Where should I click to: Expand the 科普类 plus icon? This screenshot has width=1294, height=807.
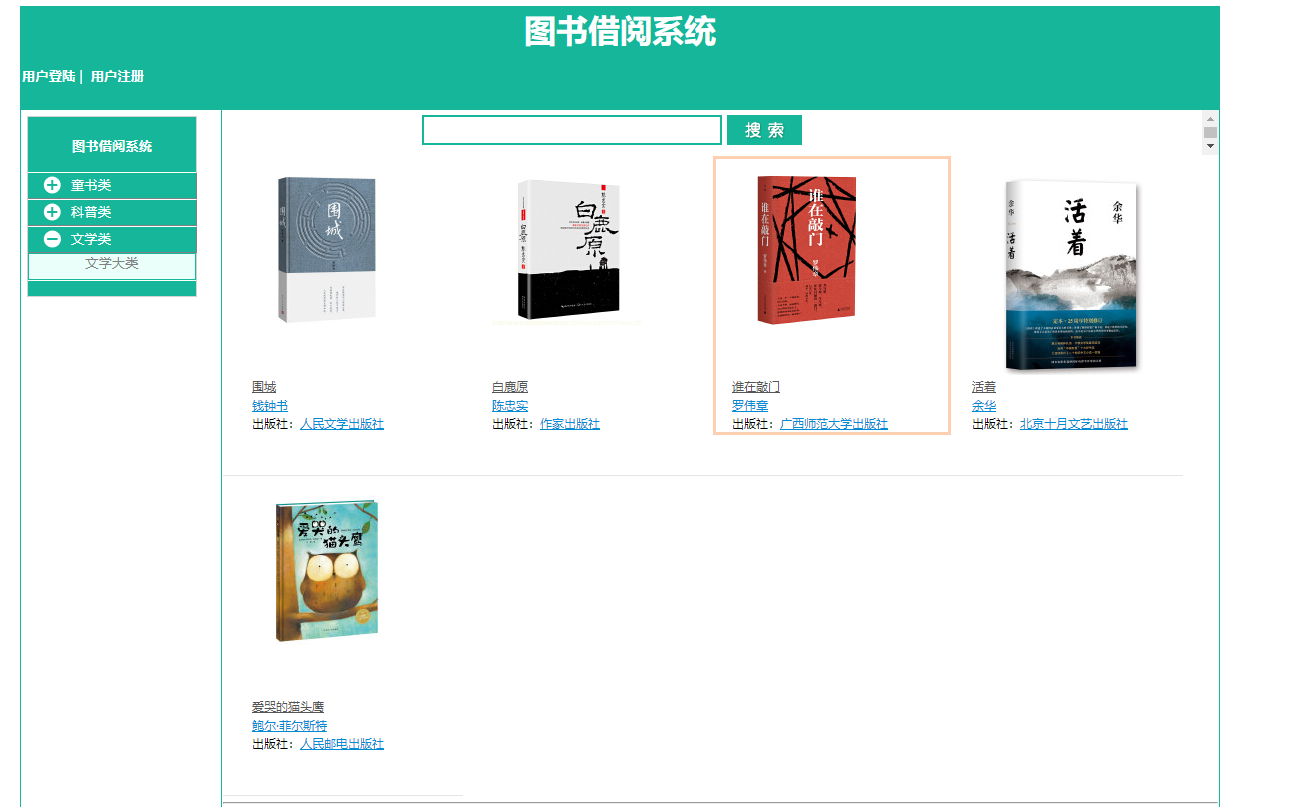(x=52, y=212)
